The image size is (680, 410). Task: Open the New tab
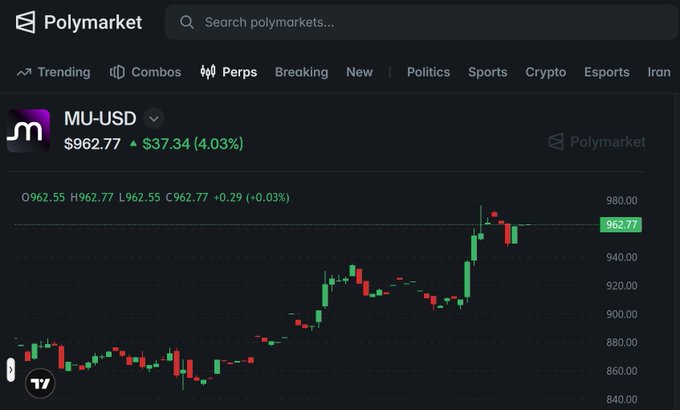click(x=359, y=72)
